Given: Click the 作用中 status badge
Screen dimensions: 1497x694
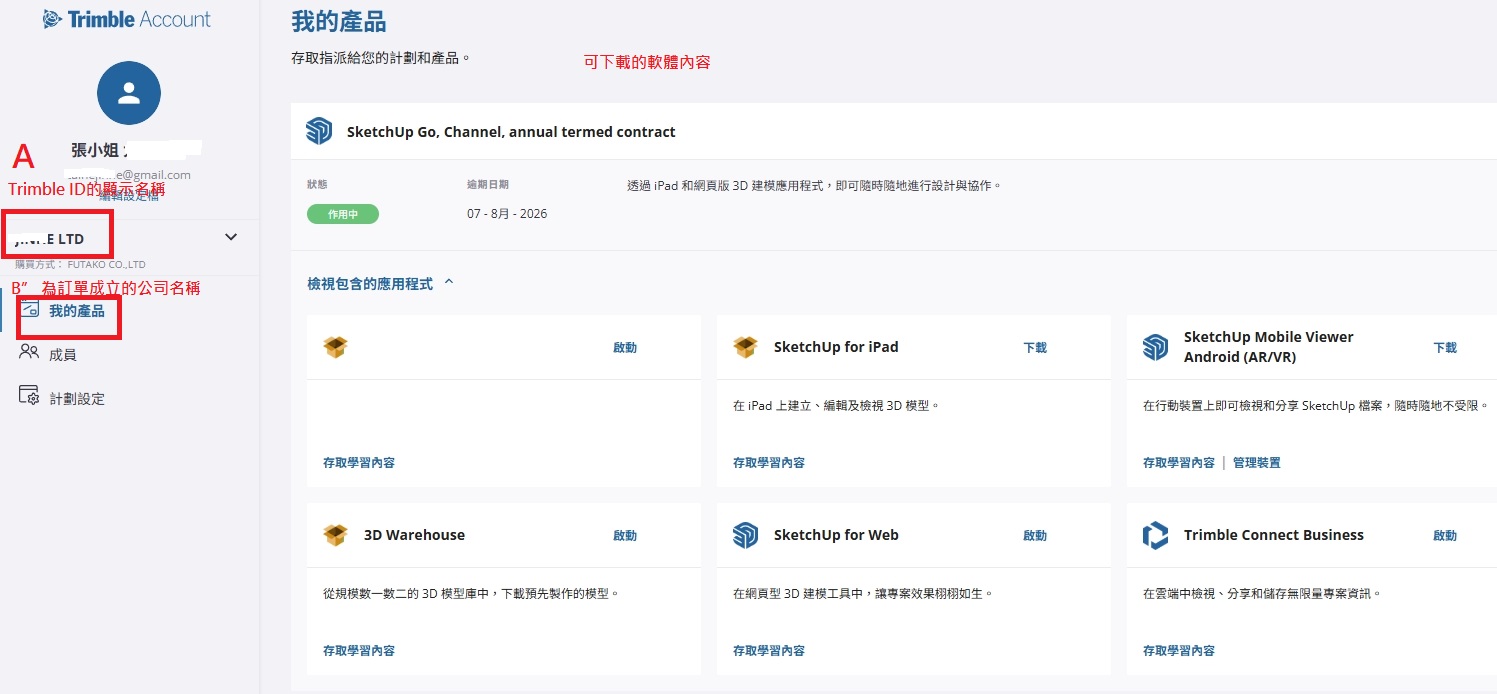Looking at the screenshot, I should click(x=343, y=214).
